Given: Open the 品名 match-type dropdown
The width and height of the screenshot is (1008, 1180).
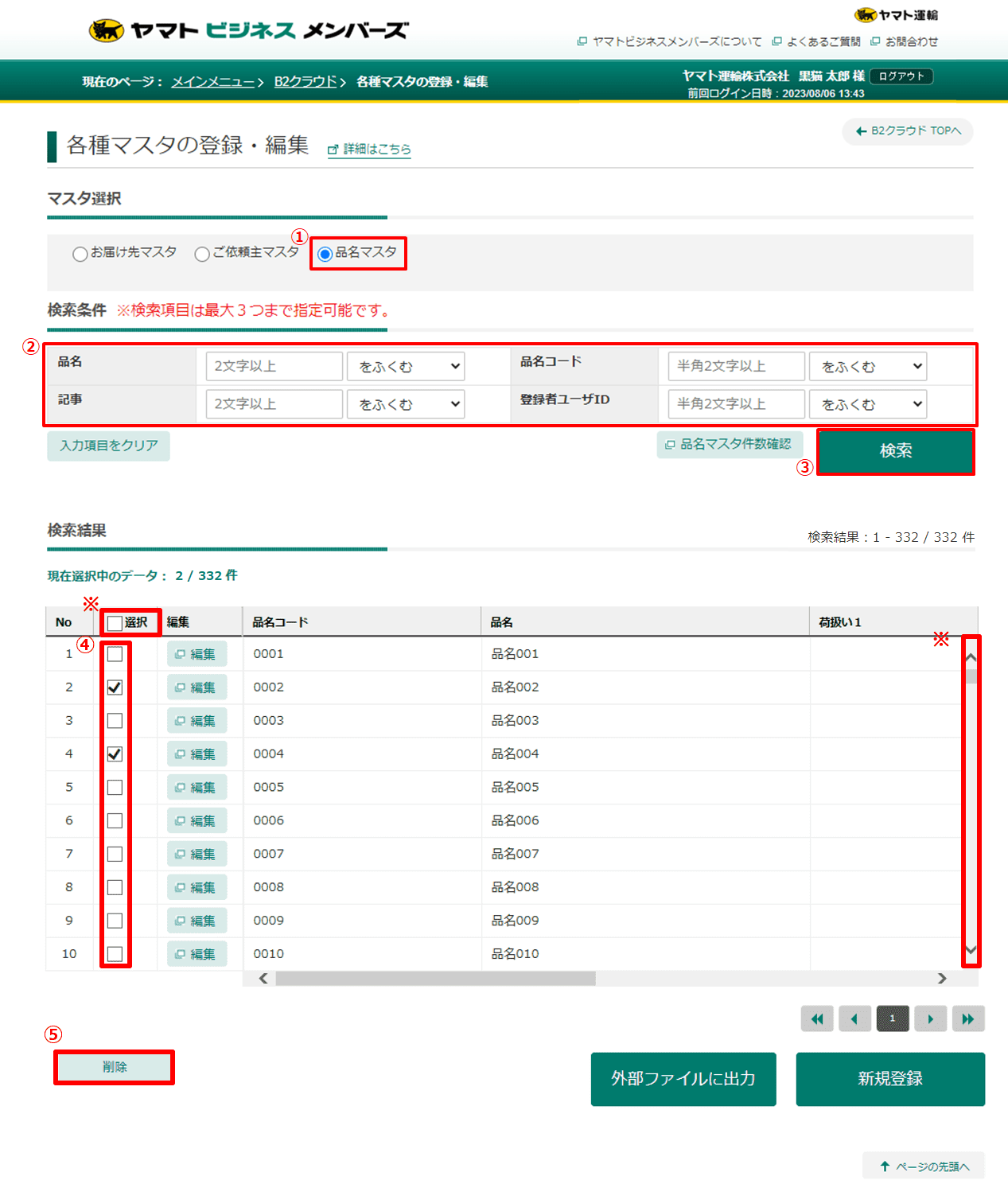Looking at the screenshot, I should click(x=406, y=367).
